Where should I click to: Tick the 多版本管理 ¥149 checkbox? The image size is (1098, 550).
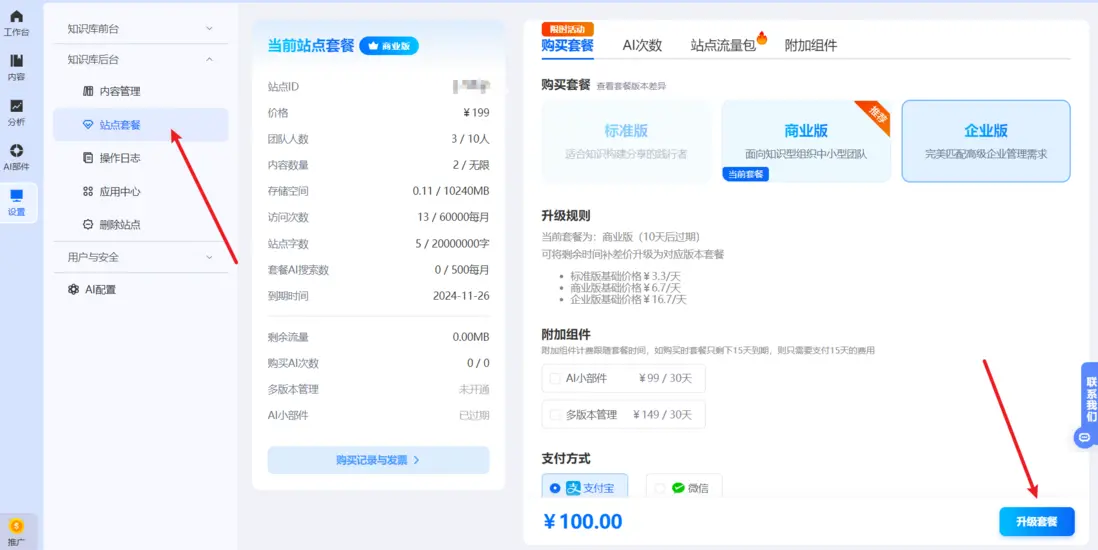555,415
